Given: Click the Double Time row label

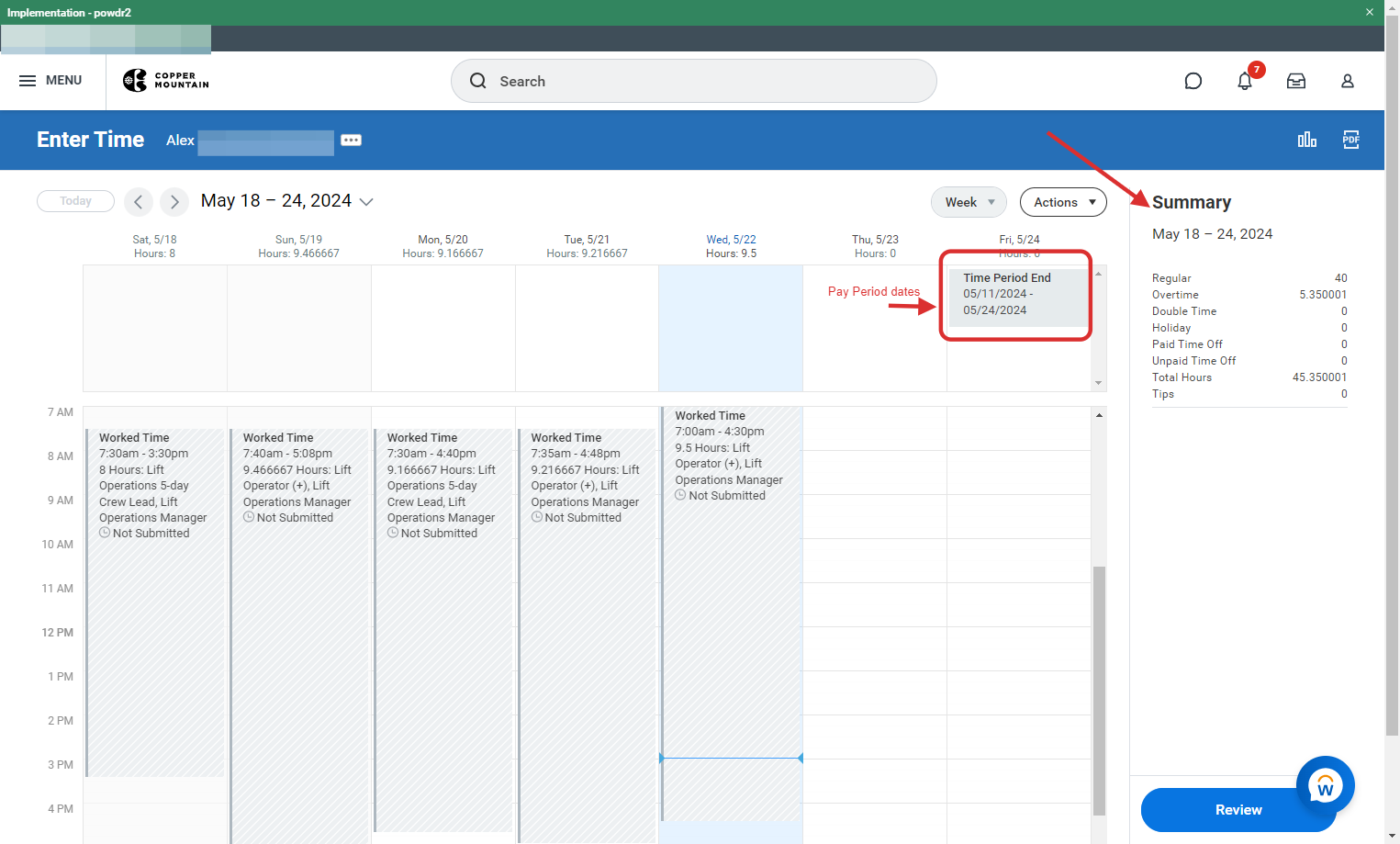Looking at the screenshot, I should point(1184,311).
